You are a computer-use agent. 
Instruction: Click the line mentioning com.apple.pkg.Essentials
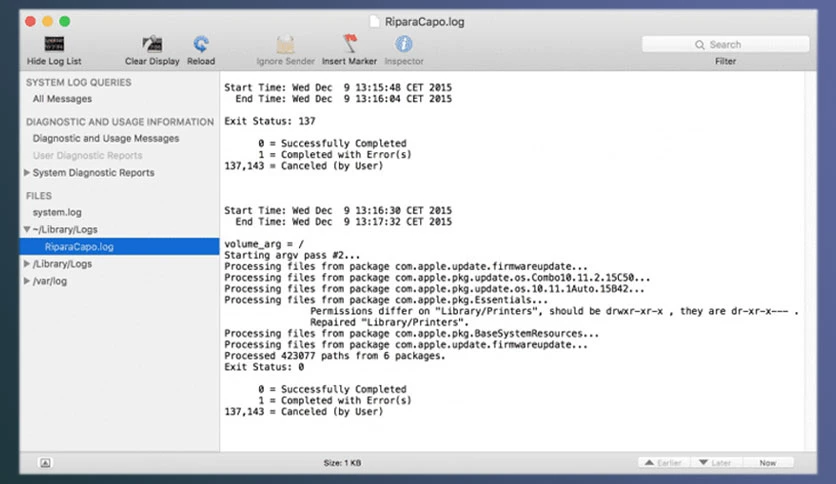coord(386,300)
